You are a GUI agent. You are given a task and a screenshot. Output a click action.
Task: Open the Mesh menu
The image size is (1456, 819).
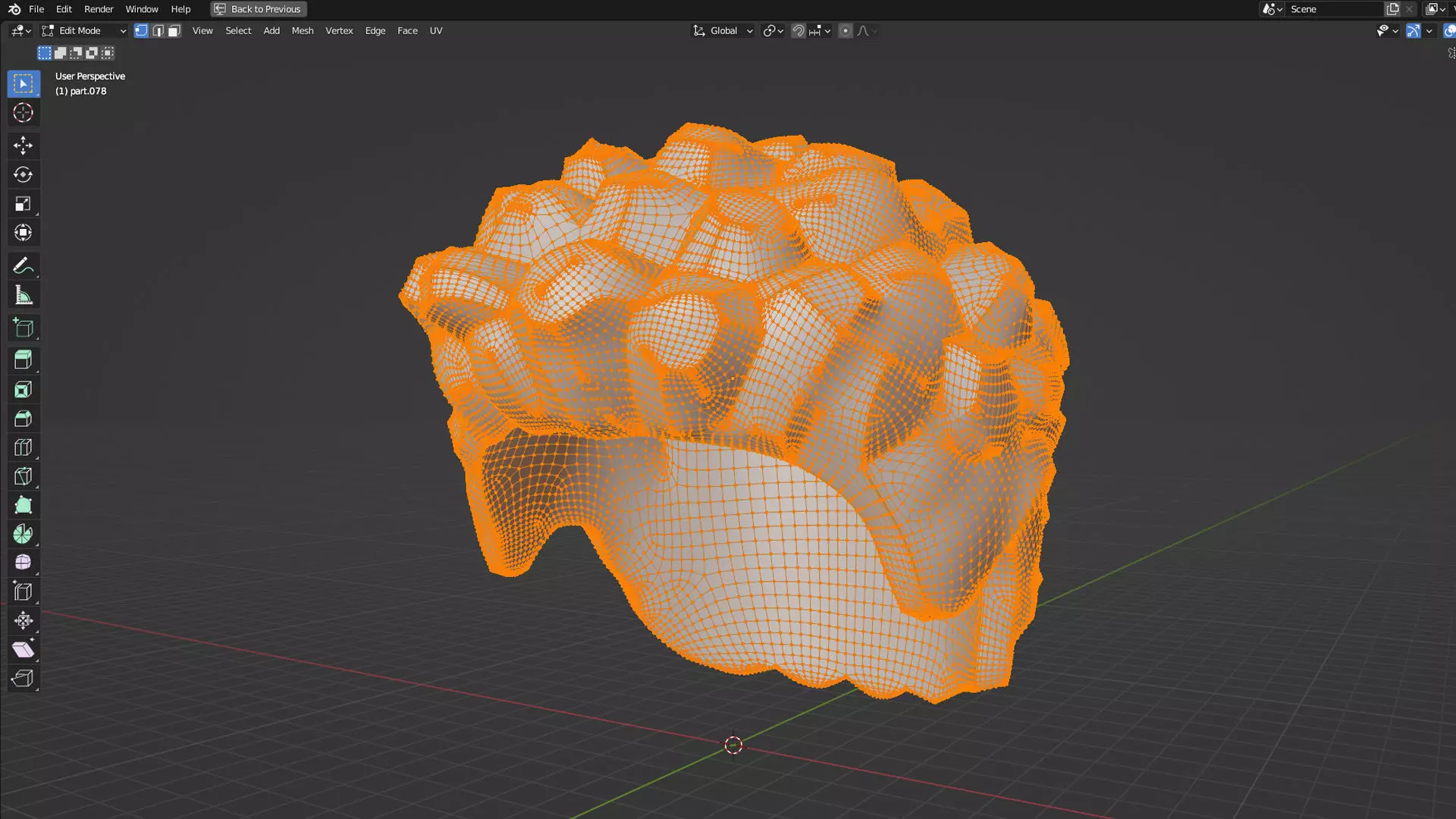click(x=302, y=31)
